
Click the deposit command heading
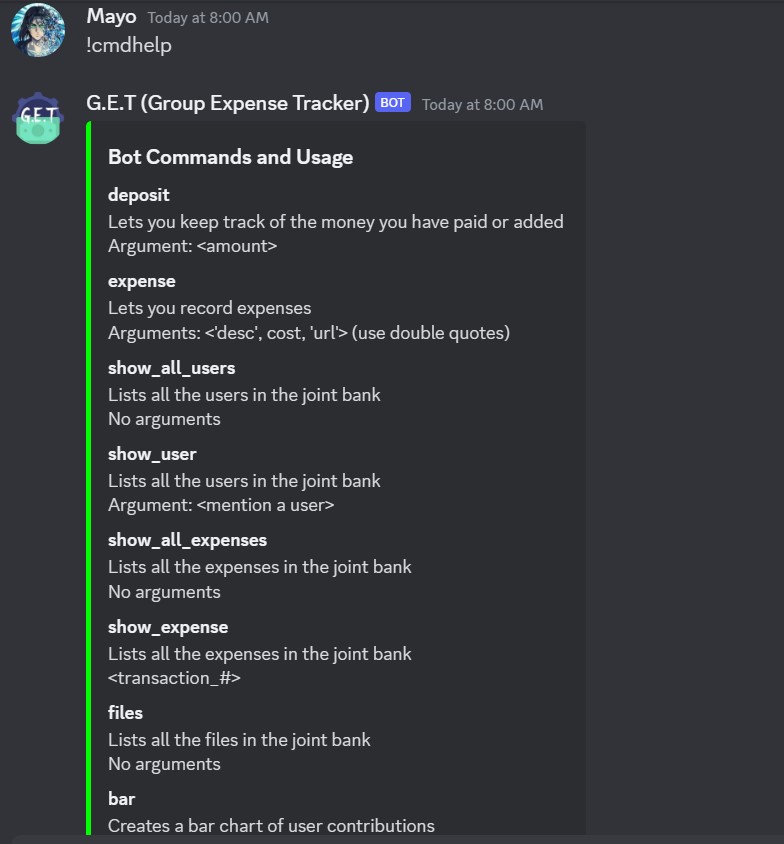click(138, 195)
